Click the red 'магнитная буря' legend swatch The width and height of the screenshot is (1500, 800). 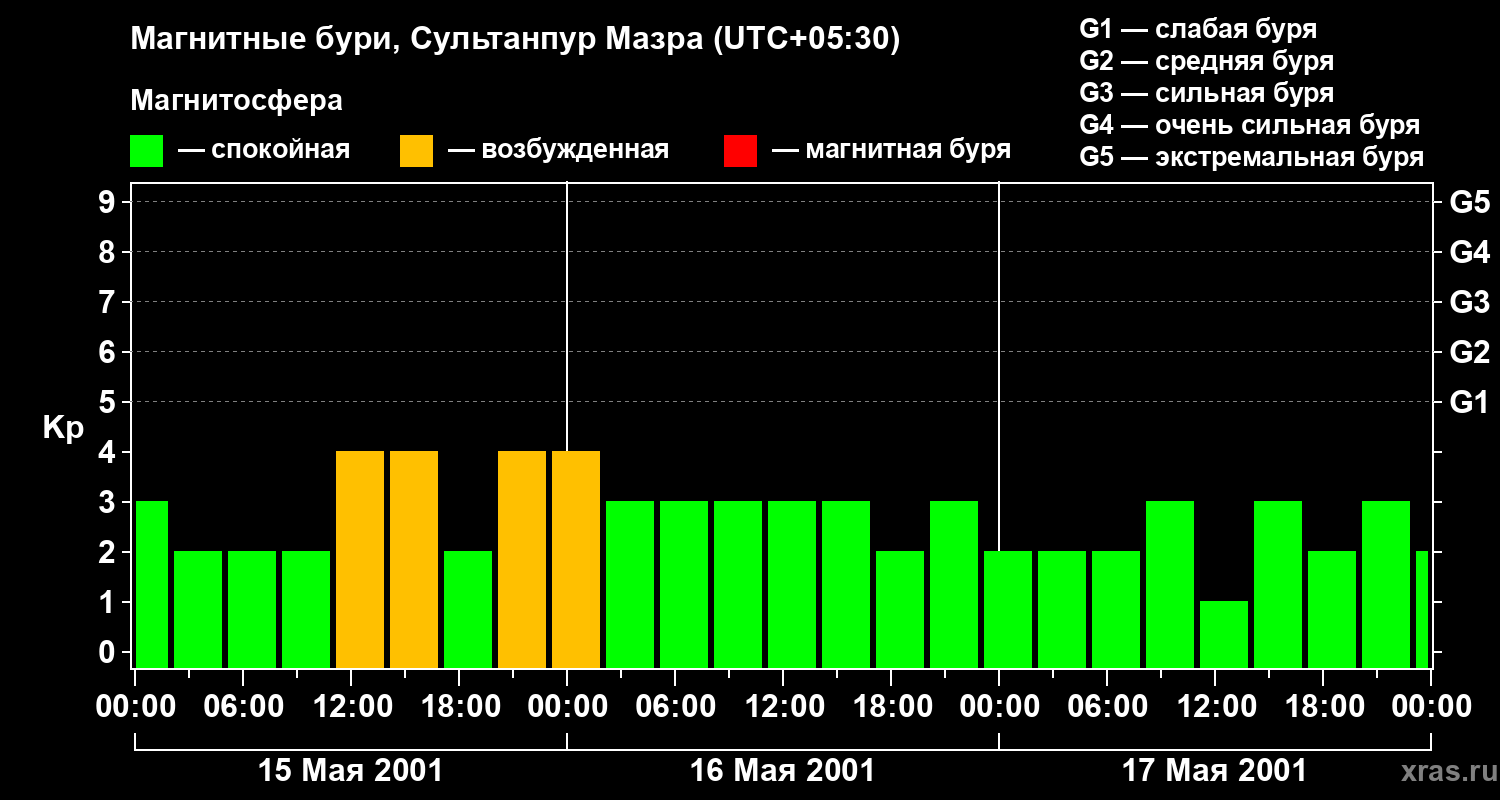tap(740, 151)
